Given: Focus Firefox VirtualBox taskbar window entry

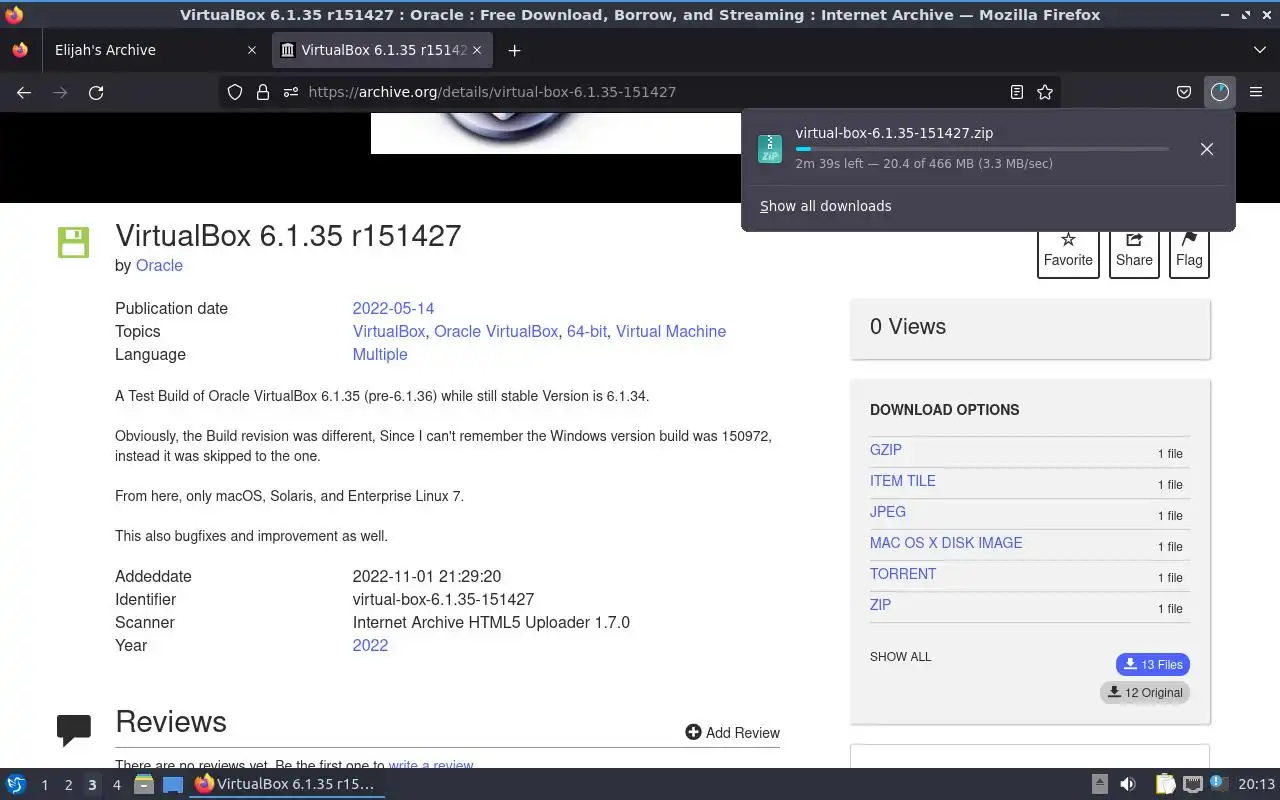Looking at the screenshot, I should pos(287,784).
